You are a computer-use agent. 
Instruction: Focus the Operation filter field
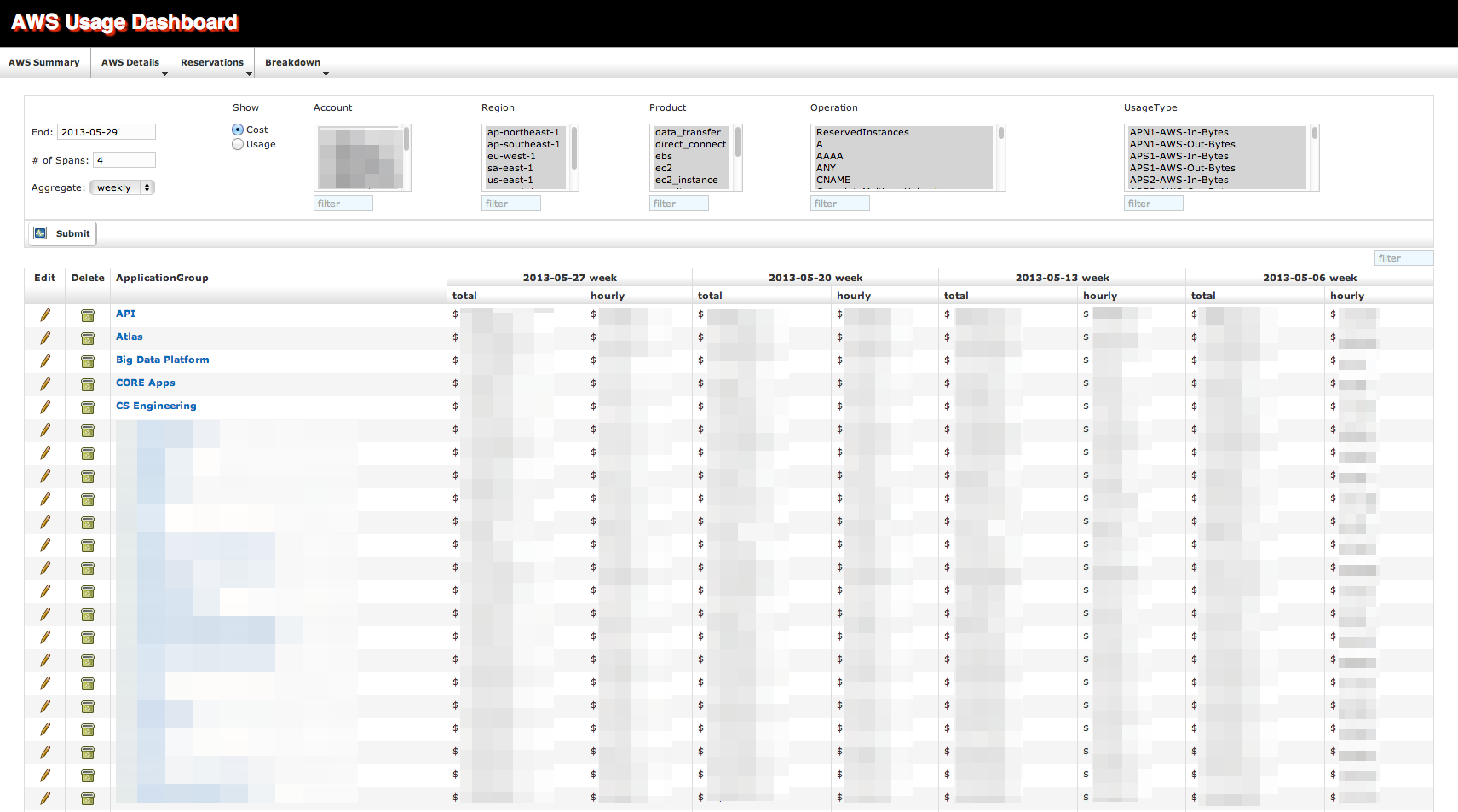tap(840, 204)
